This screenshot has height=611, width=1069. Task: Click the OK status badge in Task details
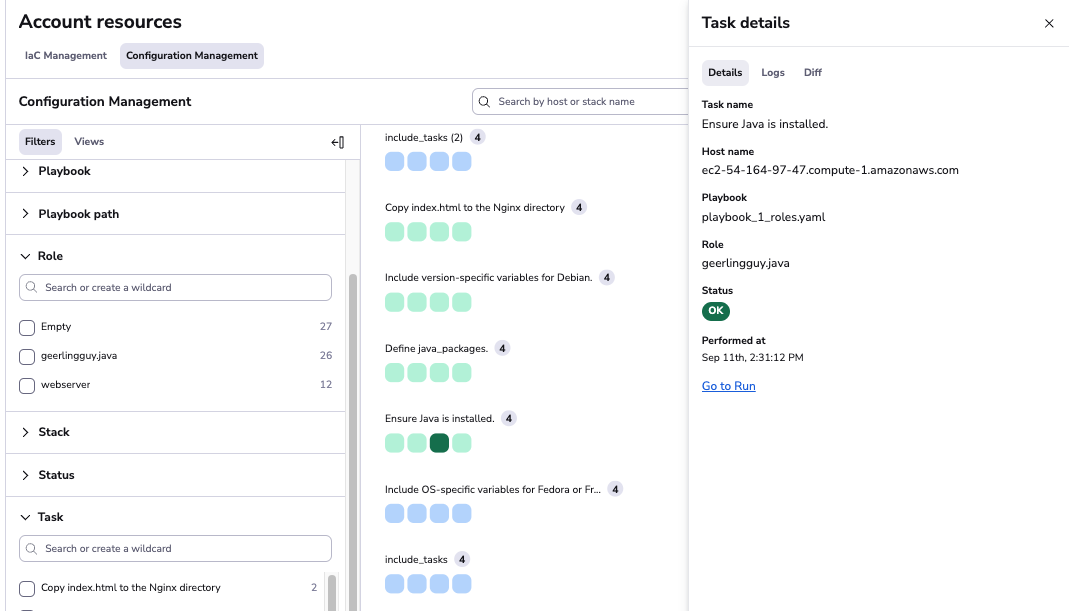click(715, 311)
